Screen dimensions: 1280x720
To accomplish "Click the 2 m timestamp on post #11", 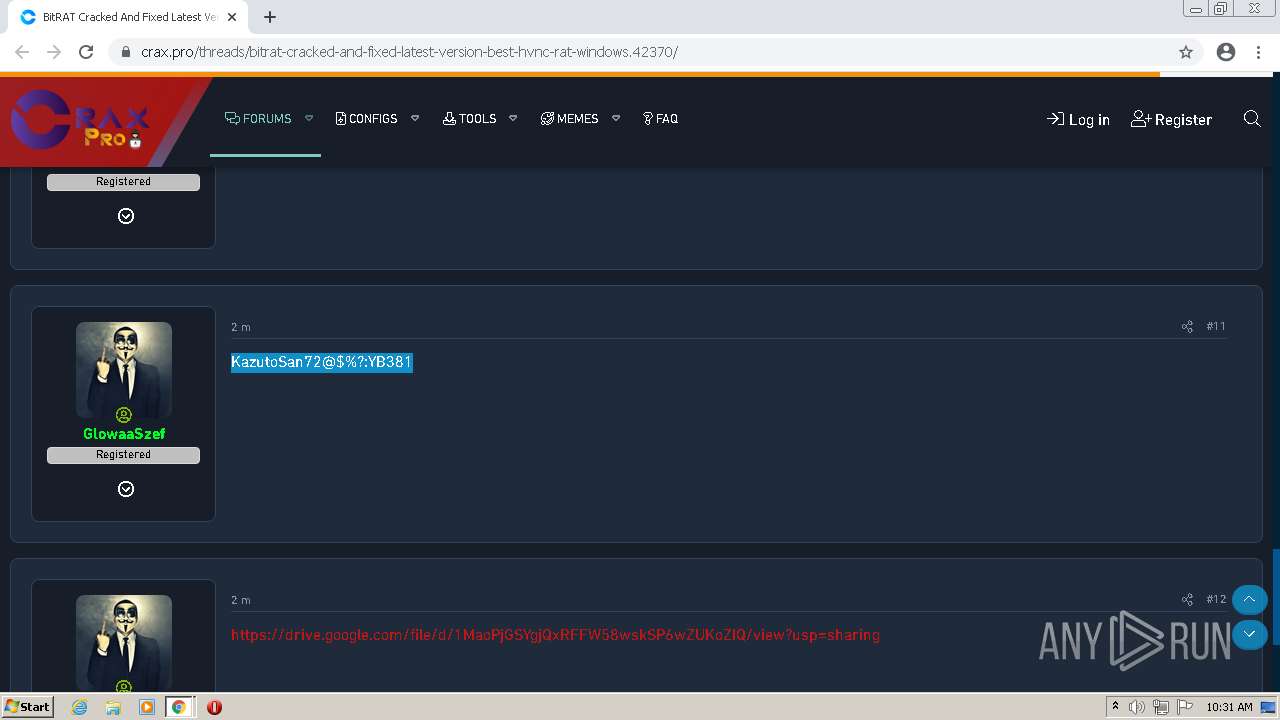I will (241, 327).
